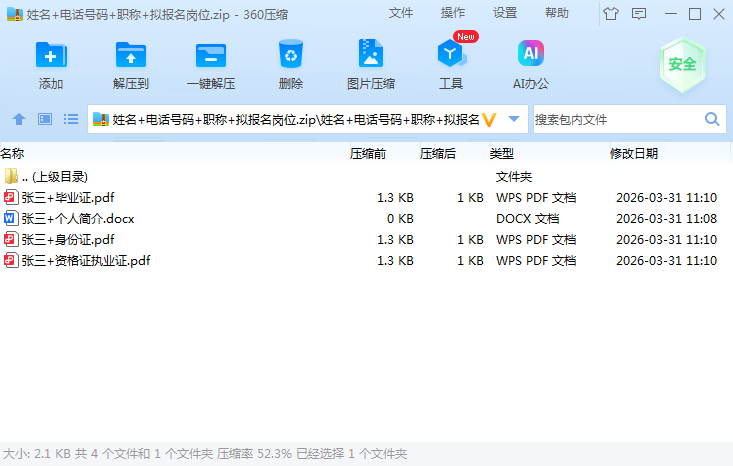Click the folder icon of 上级目录
Screen dimensions: 733x466
pyautogui.click(x=11, y=176)
